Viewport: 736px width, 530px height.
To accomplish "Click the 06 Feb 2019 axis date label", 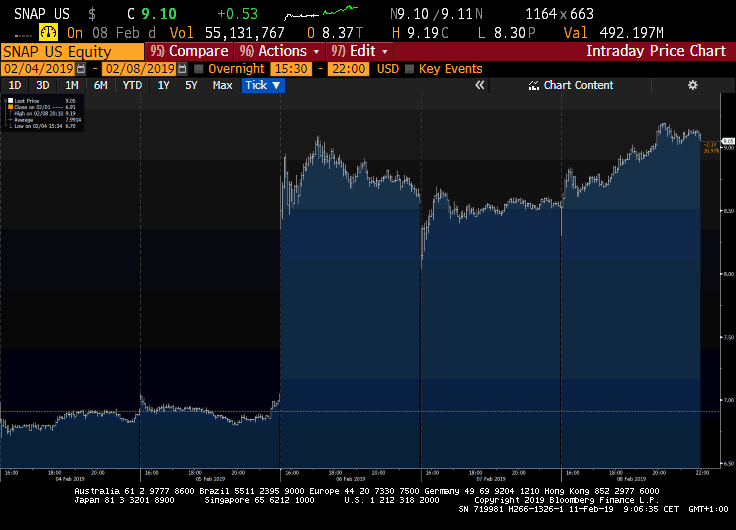I will (351, 479).
